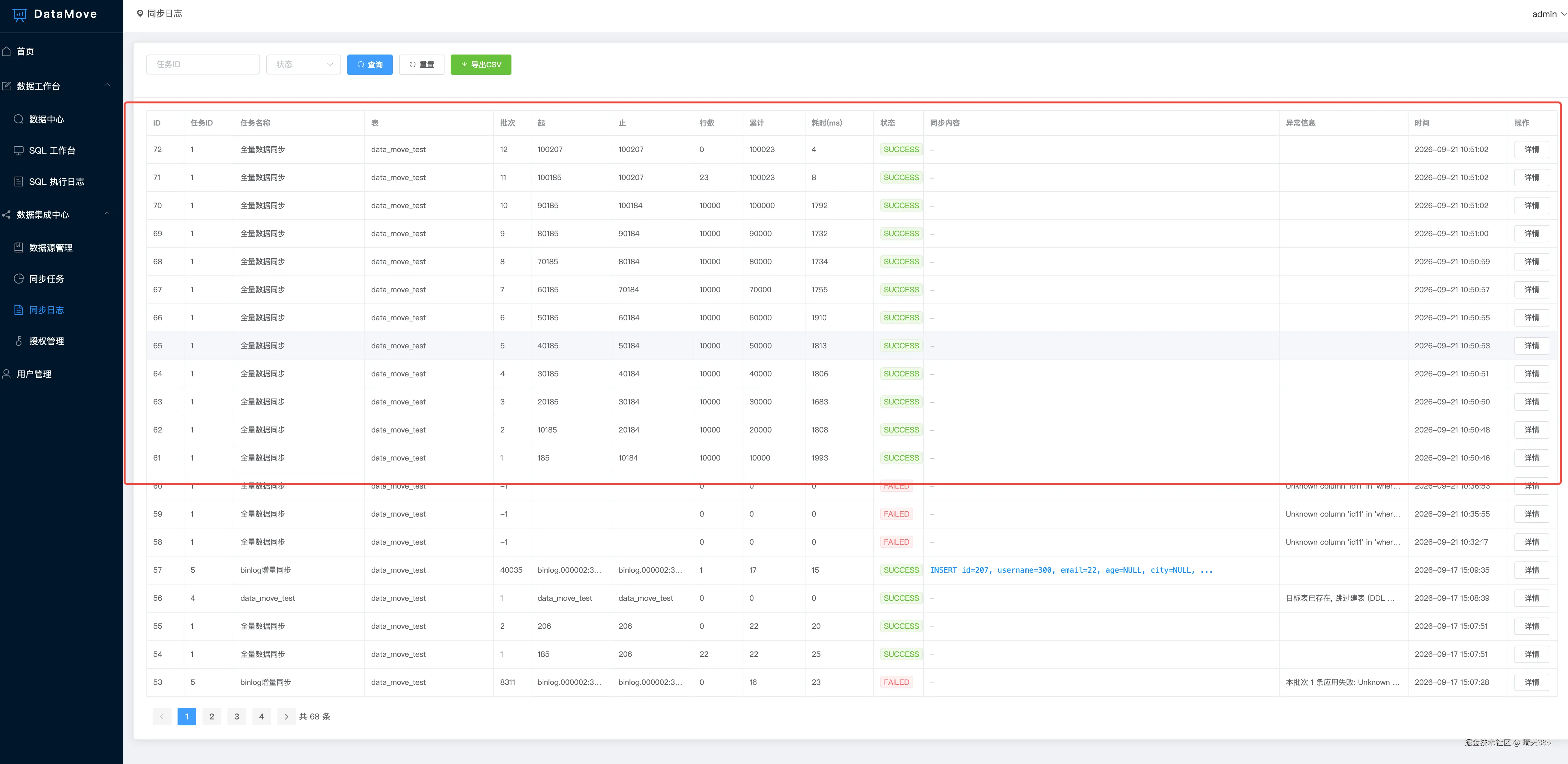This screenshot has width=1568, height=764.
Task: Click the pie-chart icon for 同步任务
Action: [19, 278]
